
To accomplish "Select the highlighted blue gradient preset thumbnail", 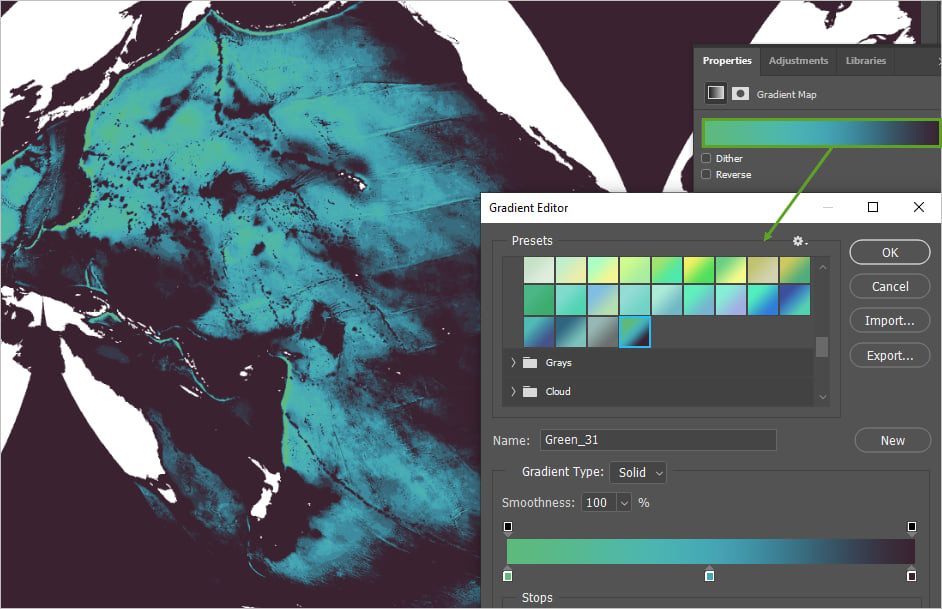I will pyautogui.click(x=635, y=331).
